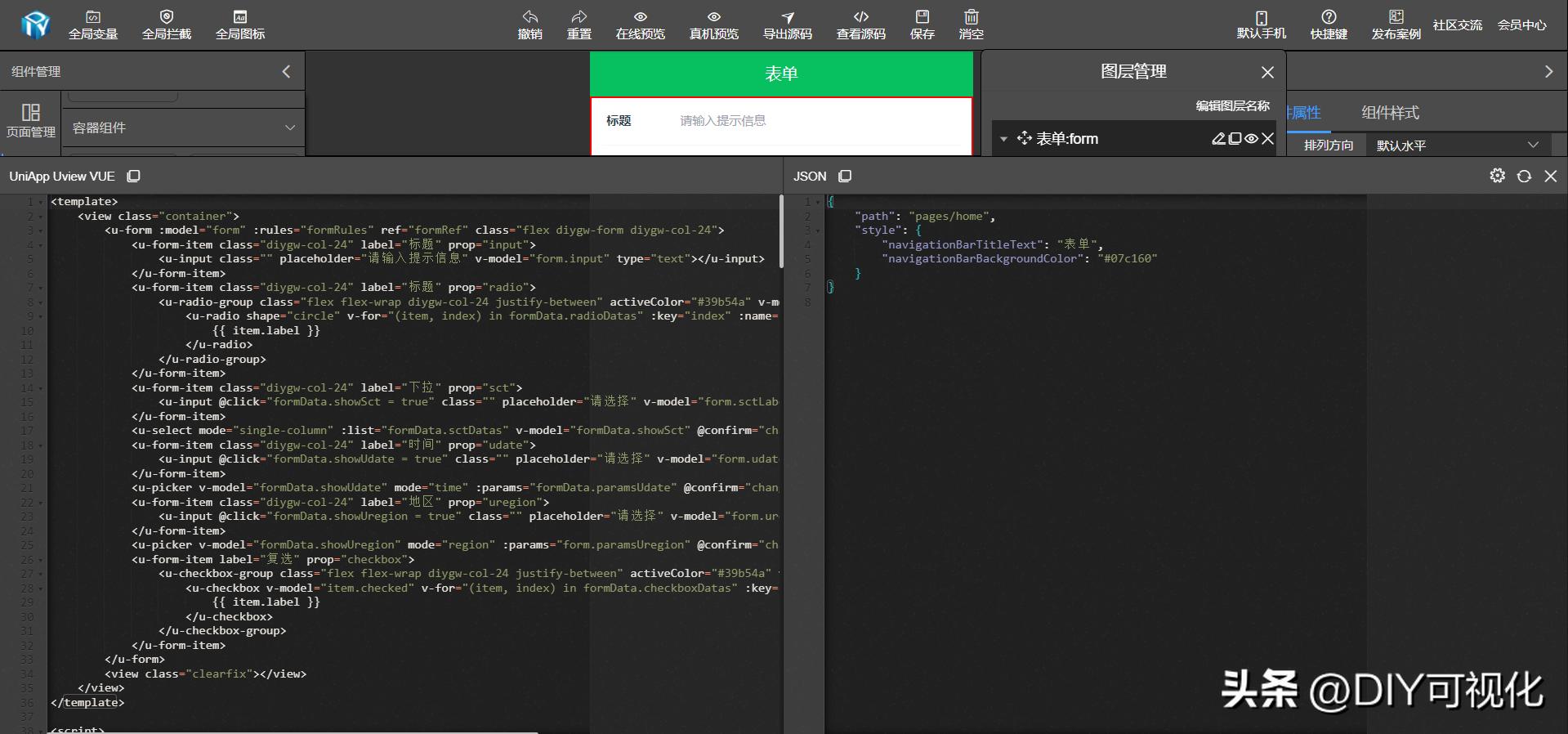Expand the 容器组件 component section
The width and height of the screenshot is (1568, 734).
point(289,128)
